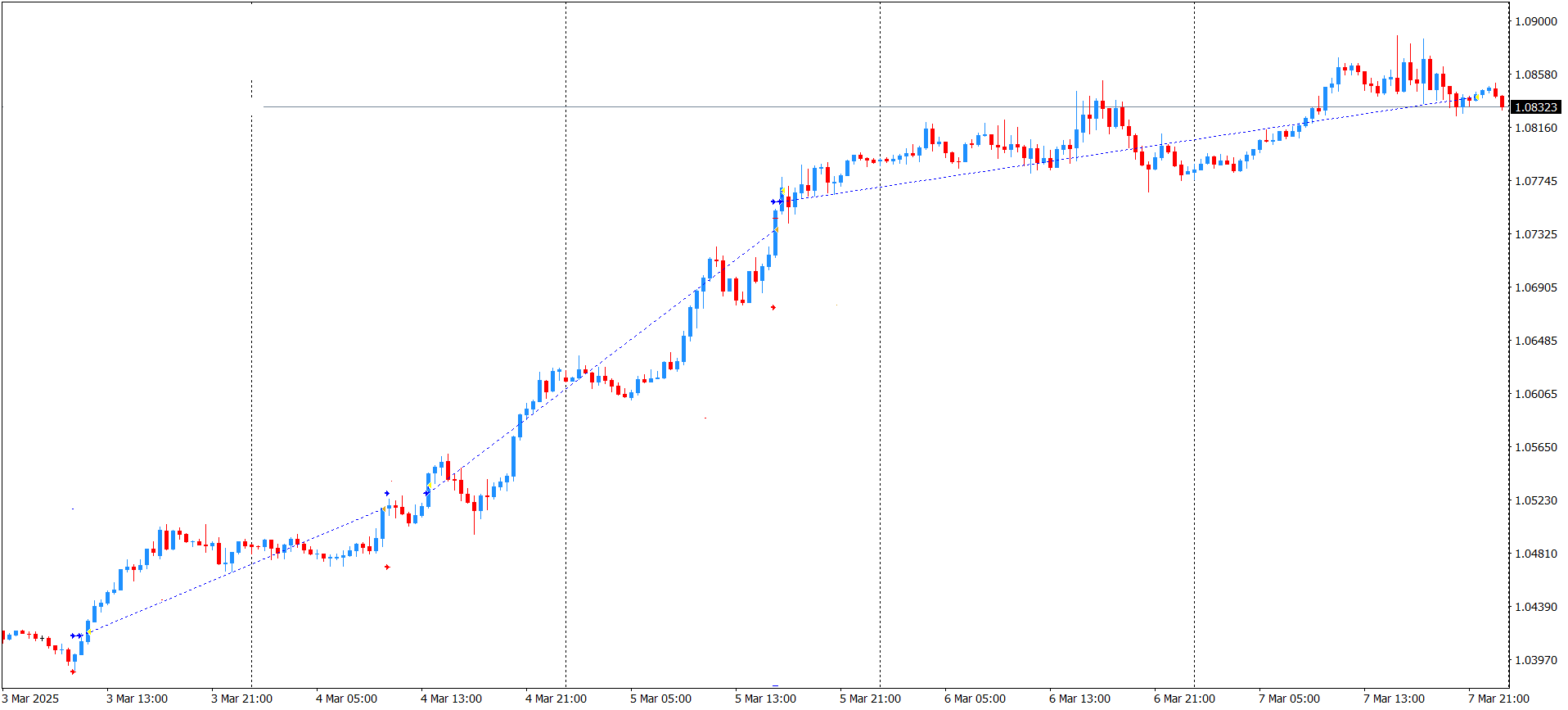
Task: Select the '4 Mar 21:00' time label
Action: coord(556,699)
